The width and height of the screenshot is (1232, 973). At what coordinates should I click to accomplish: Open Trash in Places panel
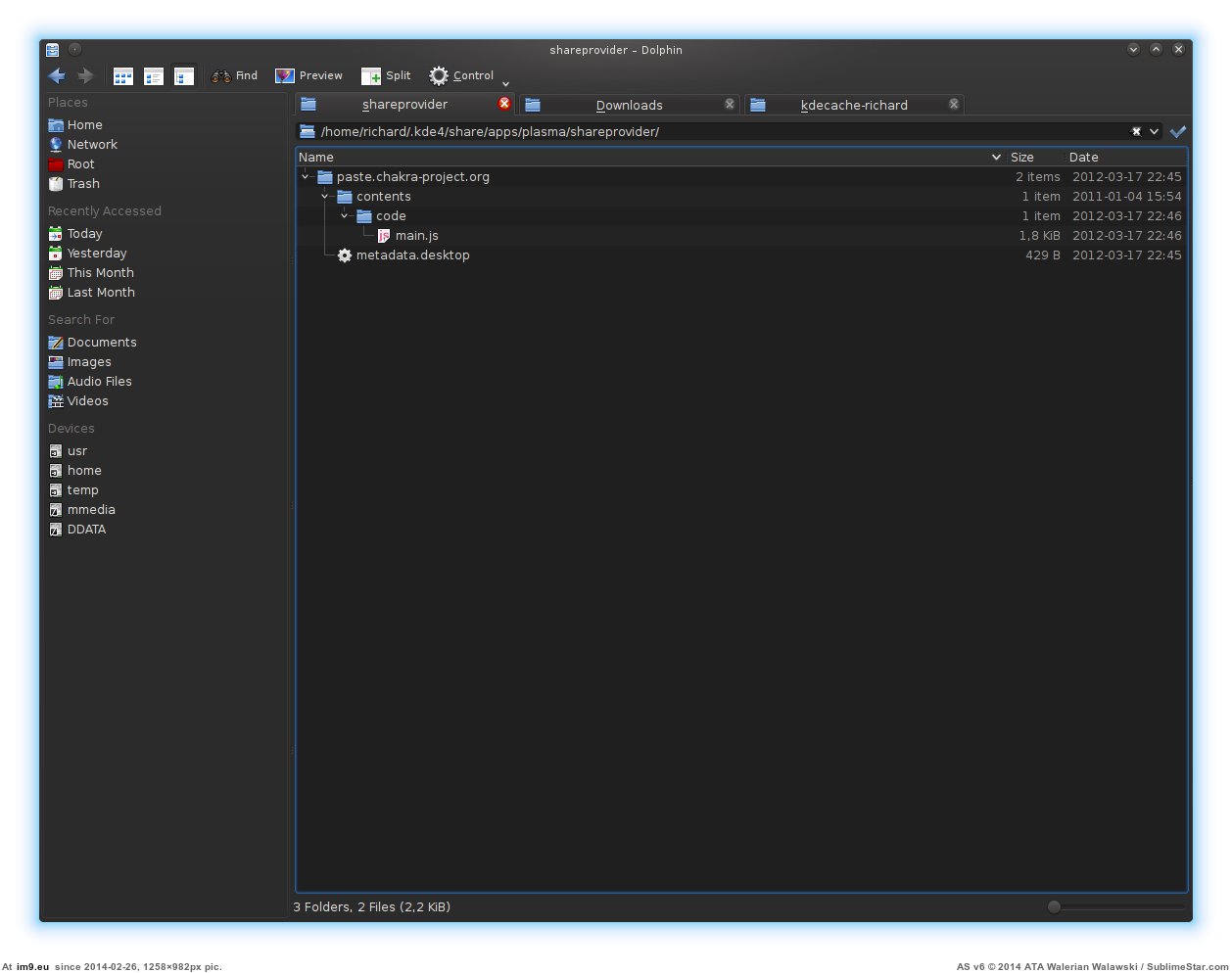(82, 184)
